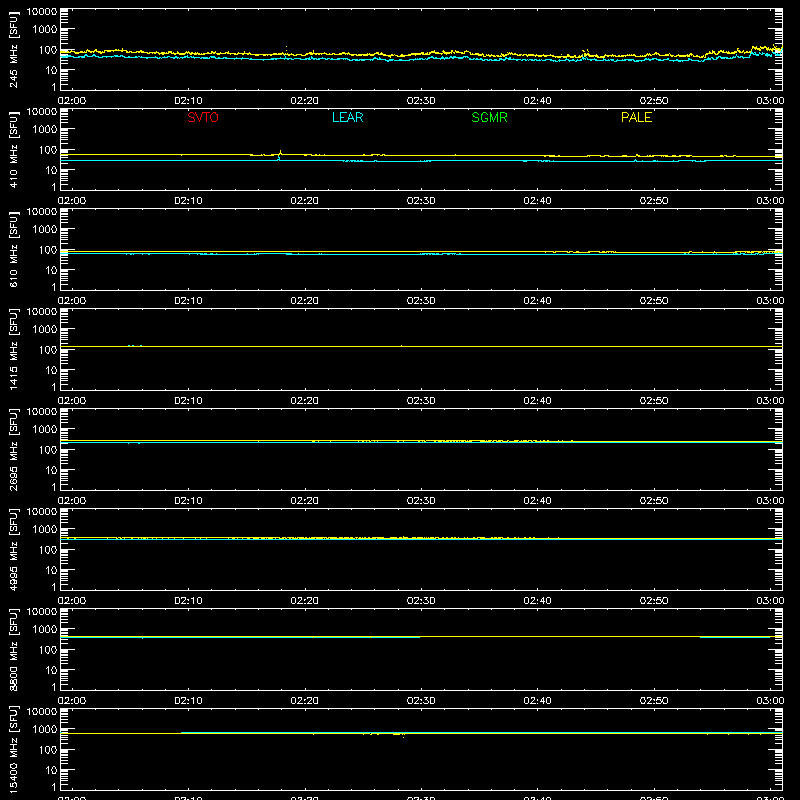Click 02:30 time label under 1415 MHz plot

coord(421,401)
